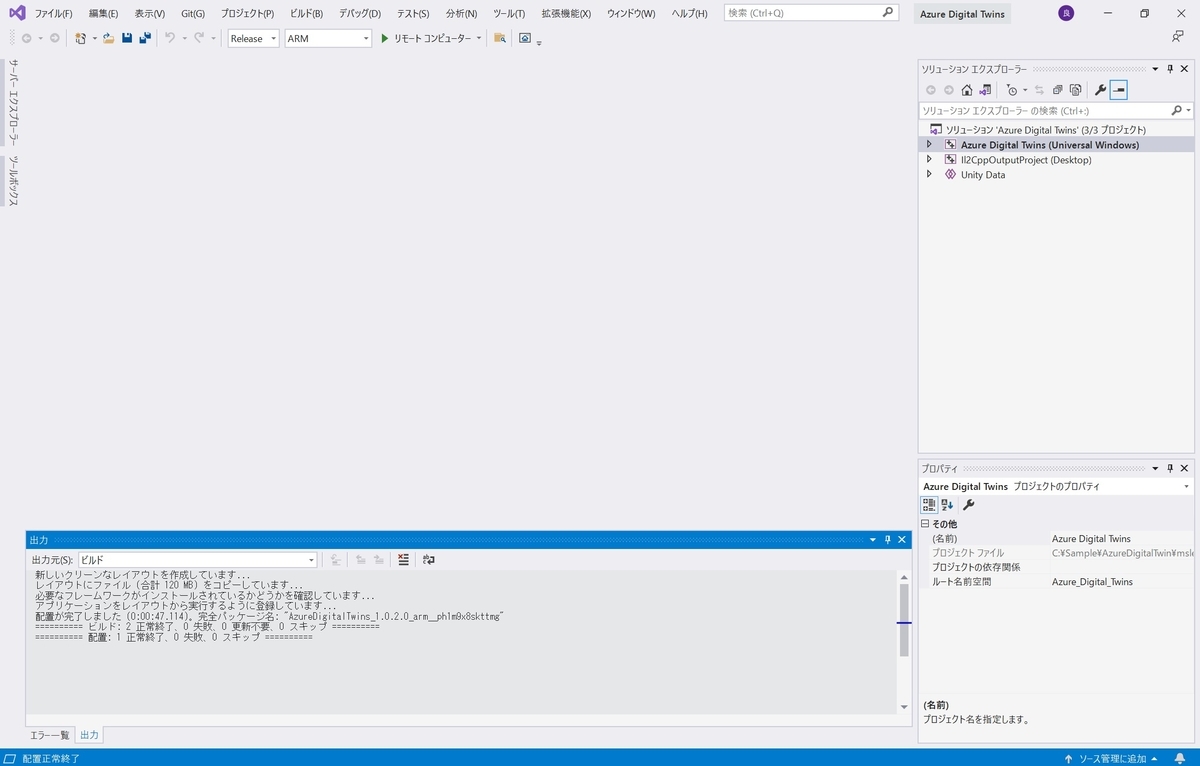Click the Pending Changes Filter clock icon
This screenshot has height=766, width=1200.
tap(1012, 90)
